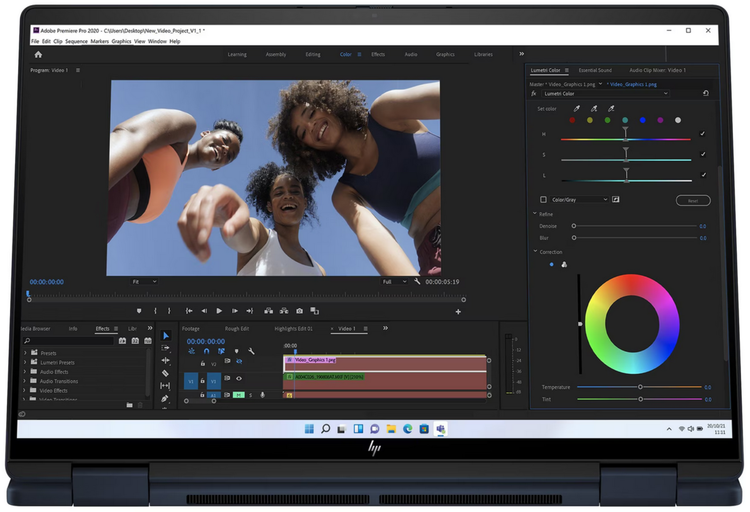This screenshot has width=750, height=512.
Task: Open the Color/Gray dropdown
Action: pyautogui.click(x=579, y=200)
